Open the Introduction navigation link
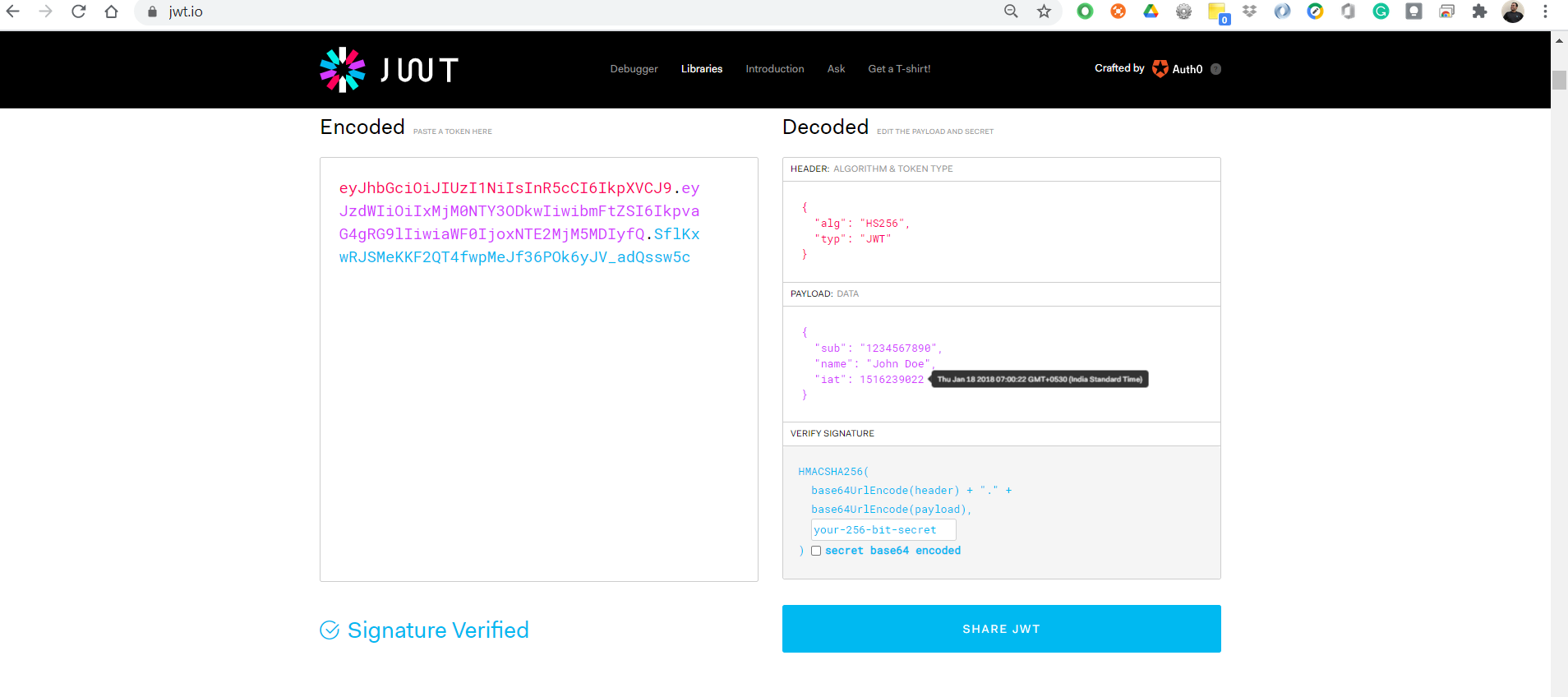Viewport: 1568px width, 697px height. point(775,69)
